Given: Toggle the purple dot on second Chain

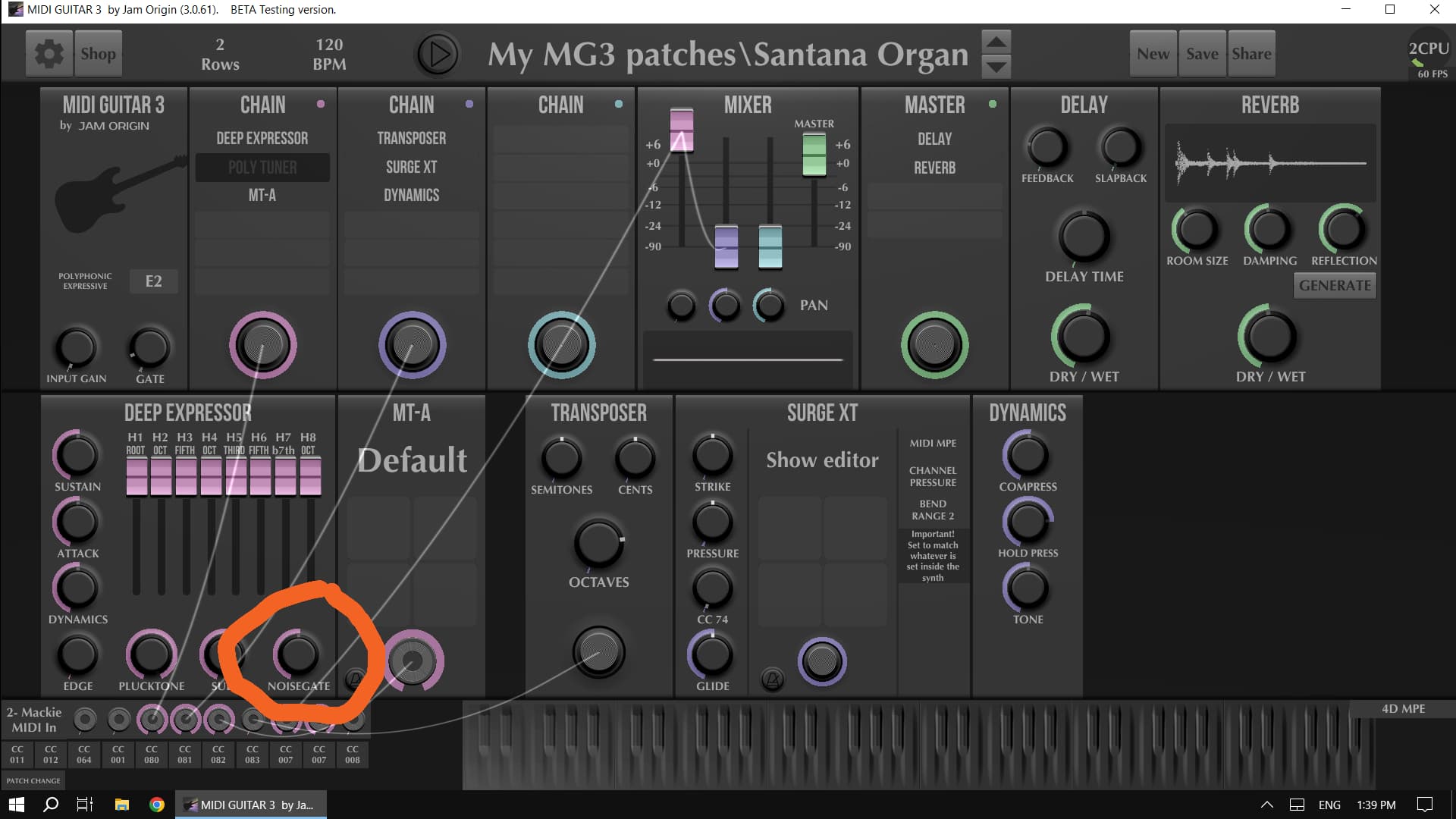Looking at the screenshot, I should pos(469,104).
